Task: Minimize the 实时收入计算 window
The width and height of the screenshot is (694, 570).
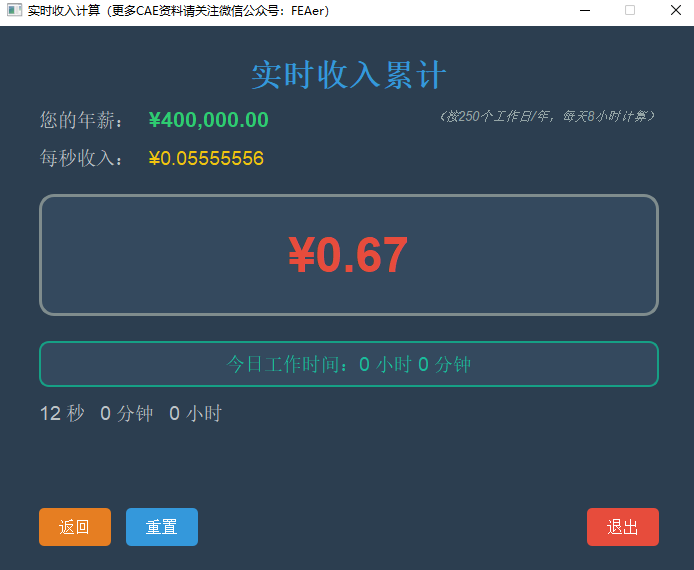Action: [x=584, y=11]
